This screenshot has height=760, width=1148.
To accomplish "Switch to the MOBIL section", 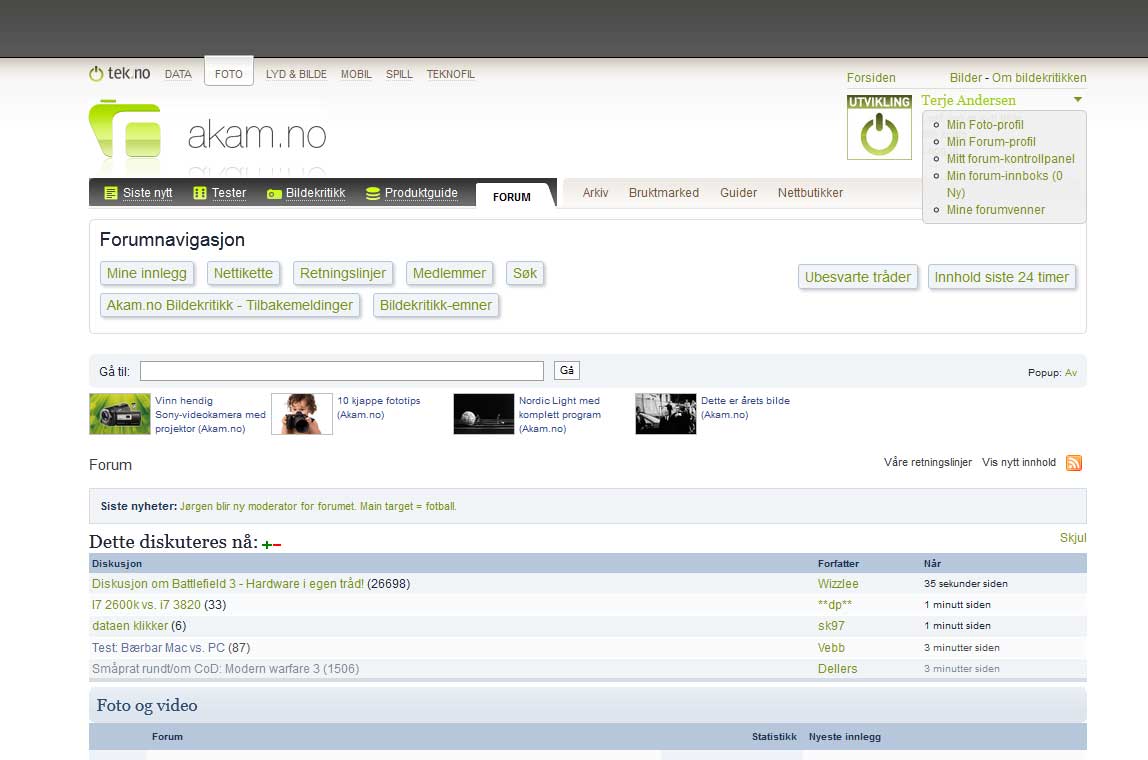I will (356, 74).
